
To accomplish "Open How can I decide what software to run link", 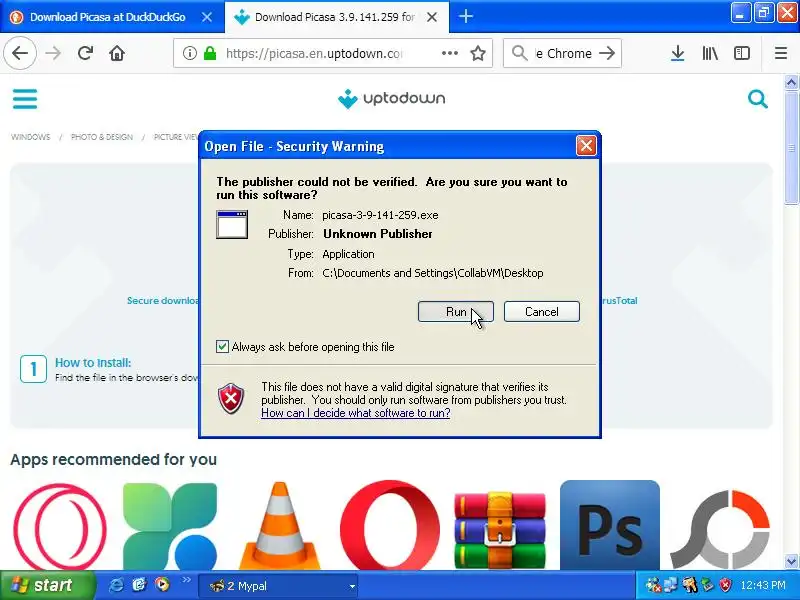I will 356,413.
